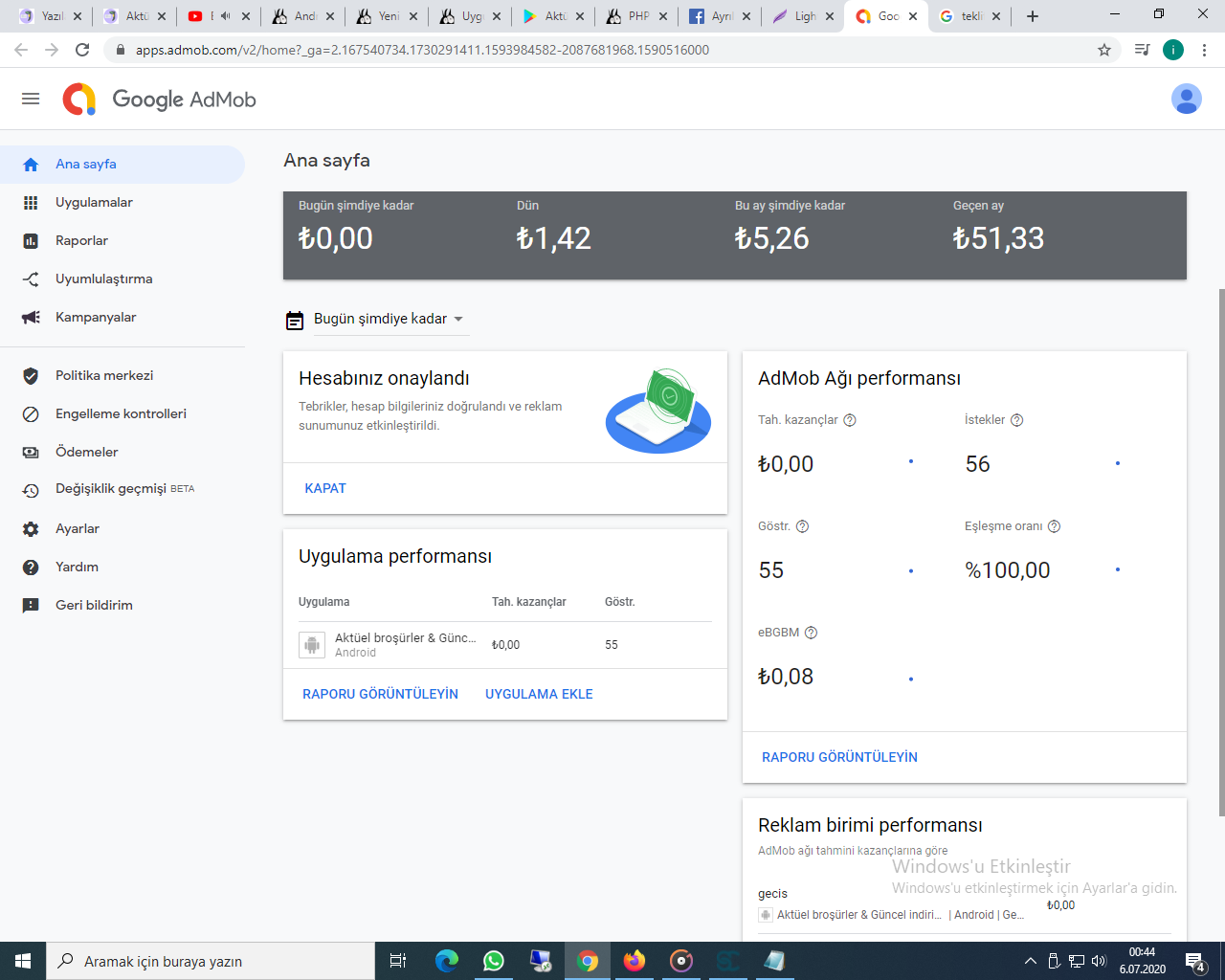Click the Google AdMob logo
1225x980 pixels.
pyautogui.click(x=159, y=100)
